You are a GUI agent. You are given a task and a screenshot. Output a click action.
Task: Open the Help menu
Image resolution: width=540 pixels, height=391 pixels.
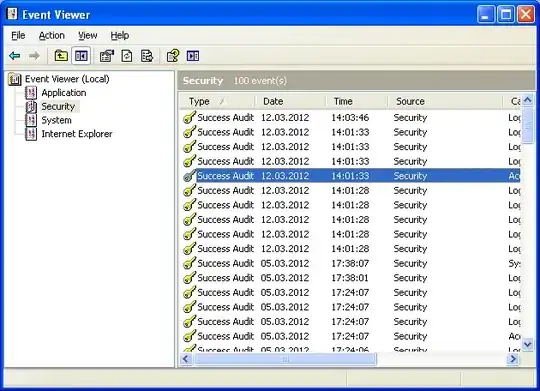tap(120, 35)
